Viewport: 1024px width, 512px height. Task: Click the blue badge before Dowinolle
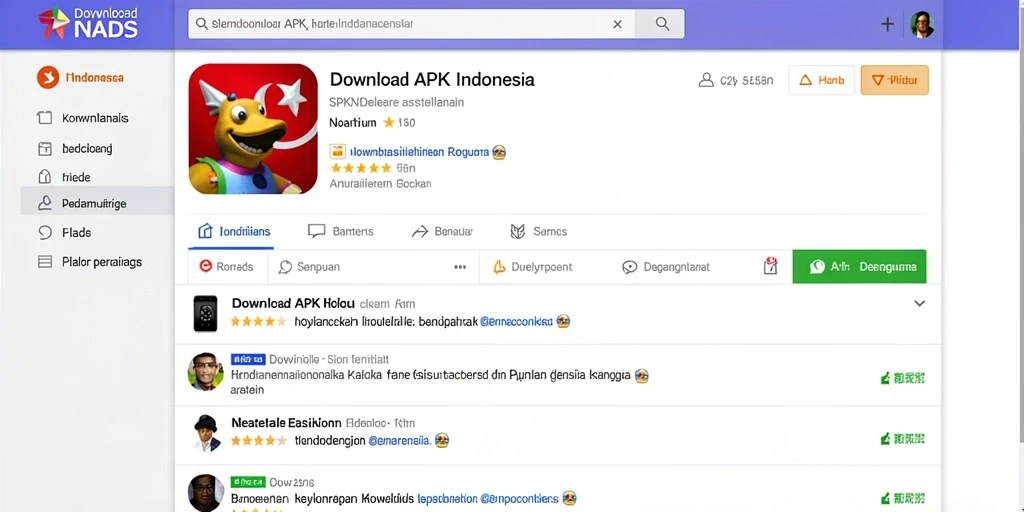(248, 359)
